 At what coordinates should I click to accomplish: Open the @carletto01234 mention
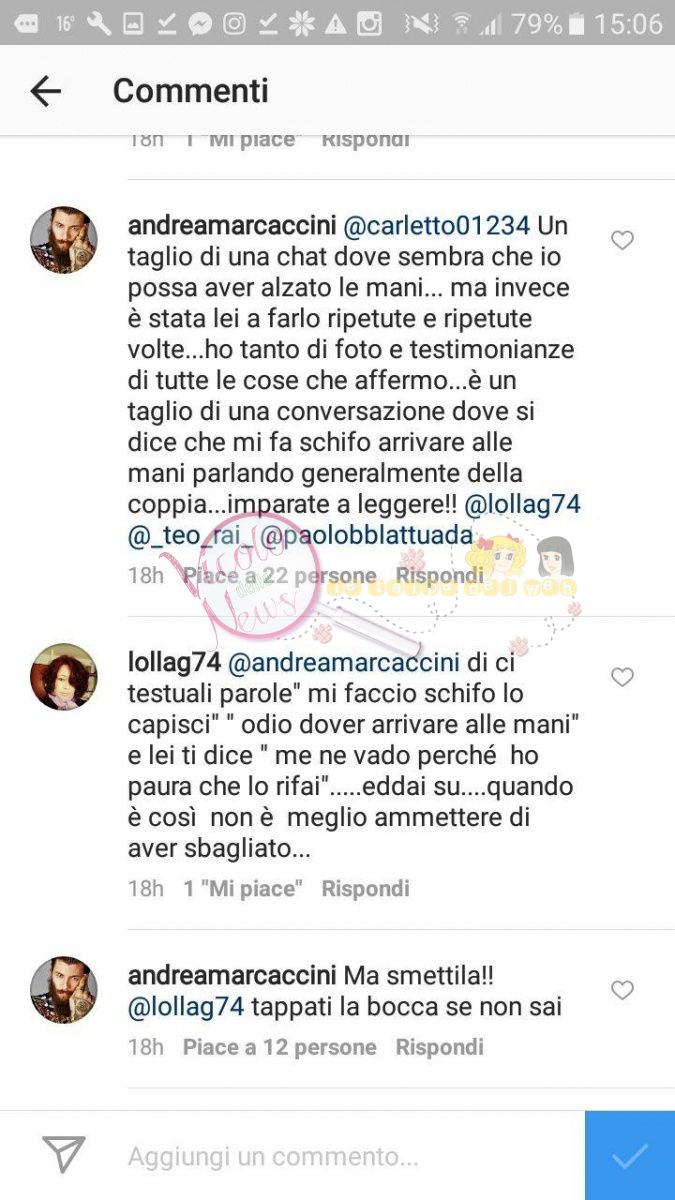(435, 226)
